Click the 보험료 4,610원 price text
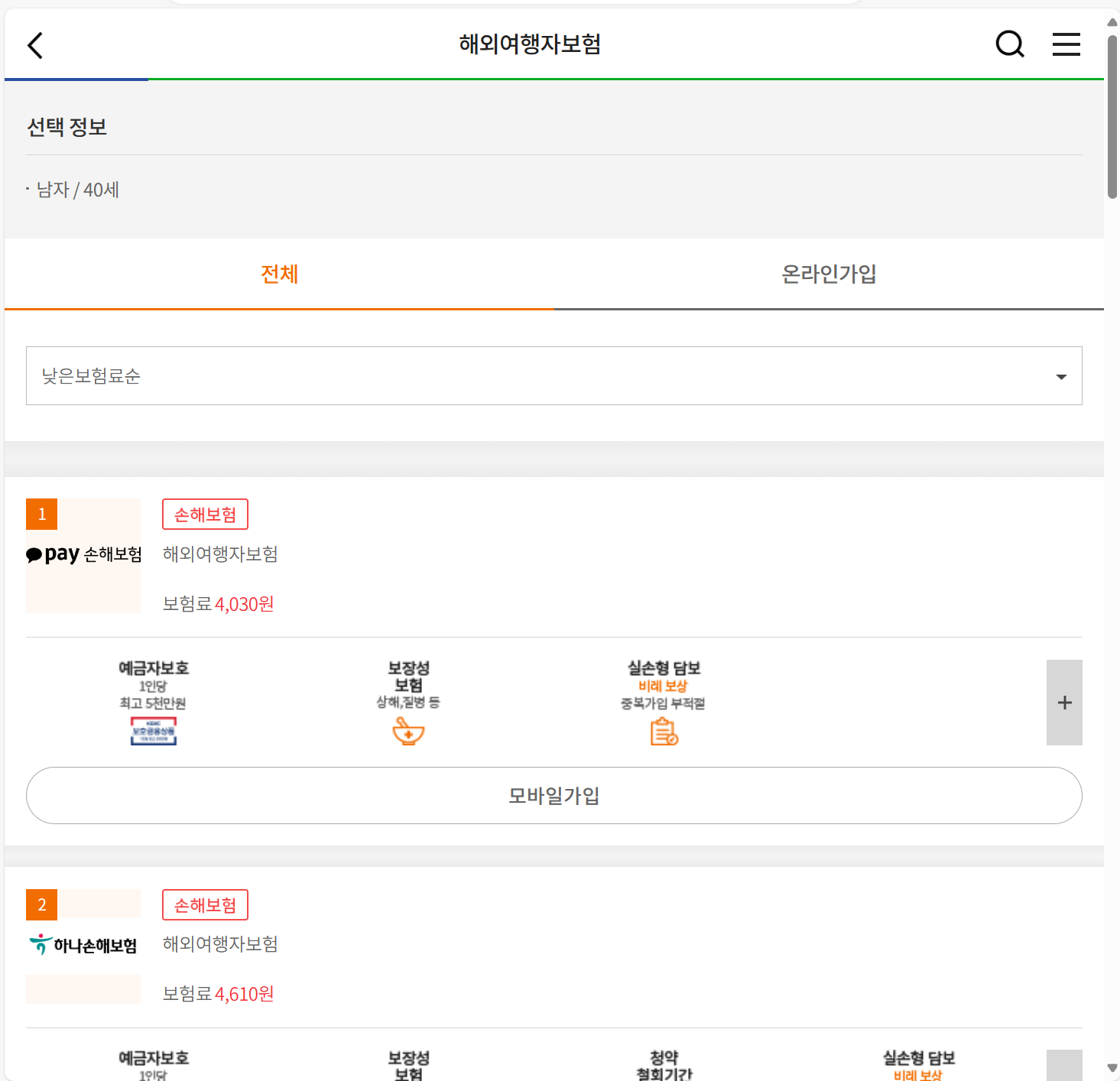The height and width of the screenshot is (1081, 1120). point(219,994)
